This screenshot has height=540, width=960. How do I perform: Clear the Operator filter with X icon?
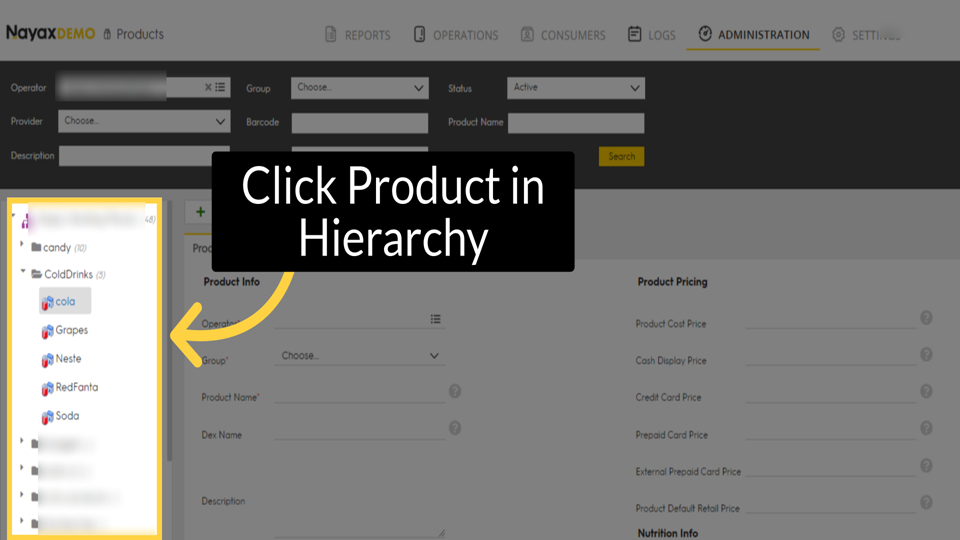[208, 87]
